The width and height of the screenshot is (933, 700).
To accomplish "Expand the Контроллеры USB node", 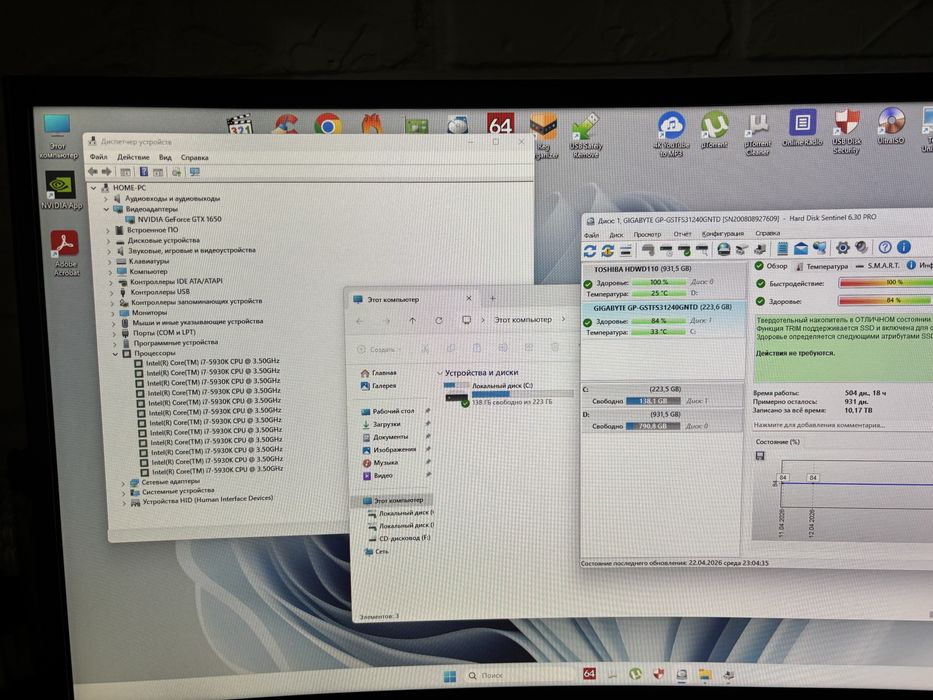I will tap(111, 292).
